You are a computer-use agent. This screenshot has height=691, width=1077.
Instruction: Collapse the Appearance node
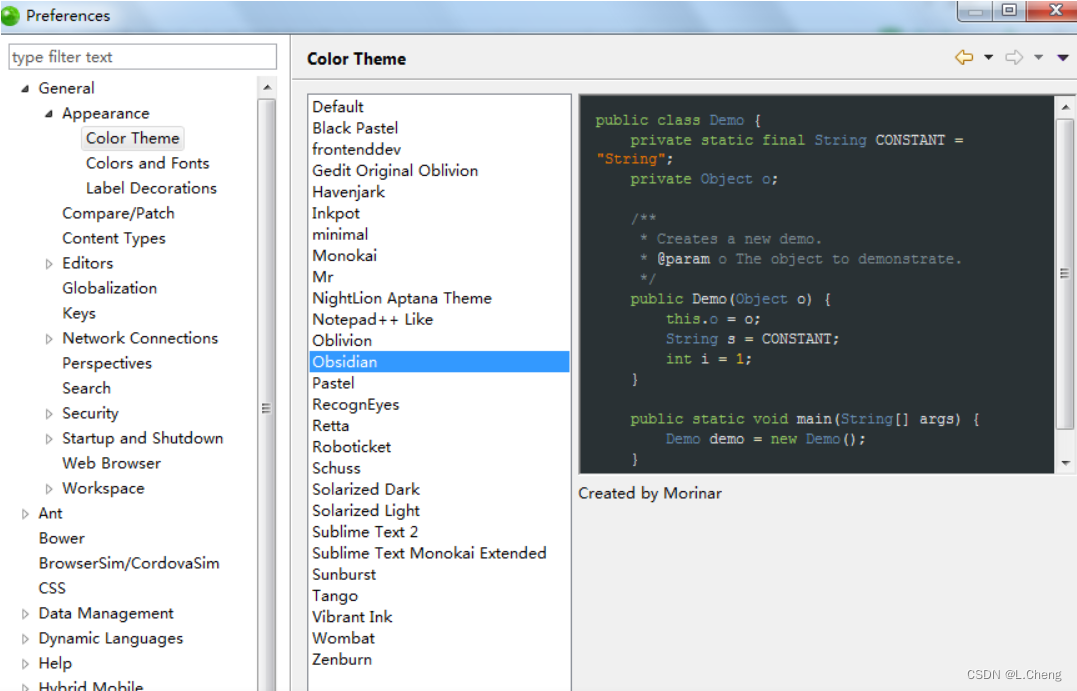pos(47,113)
